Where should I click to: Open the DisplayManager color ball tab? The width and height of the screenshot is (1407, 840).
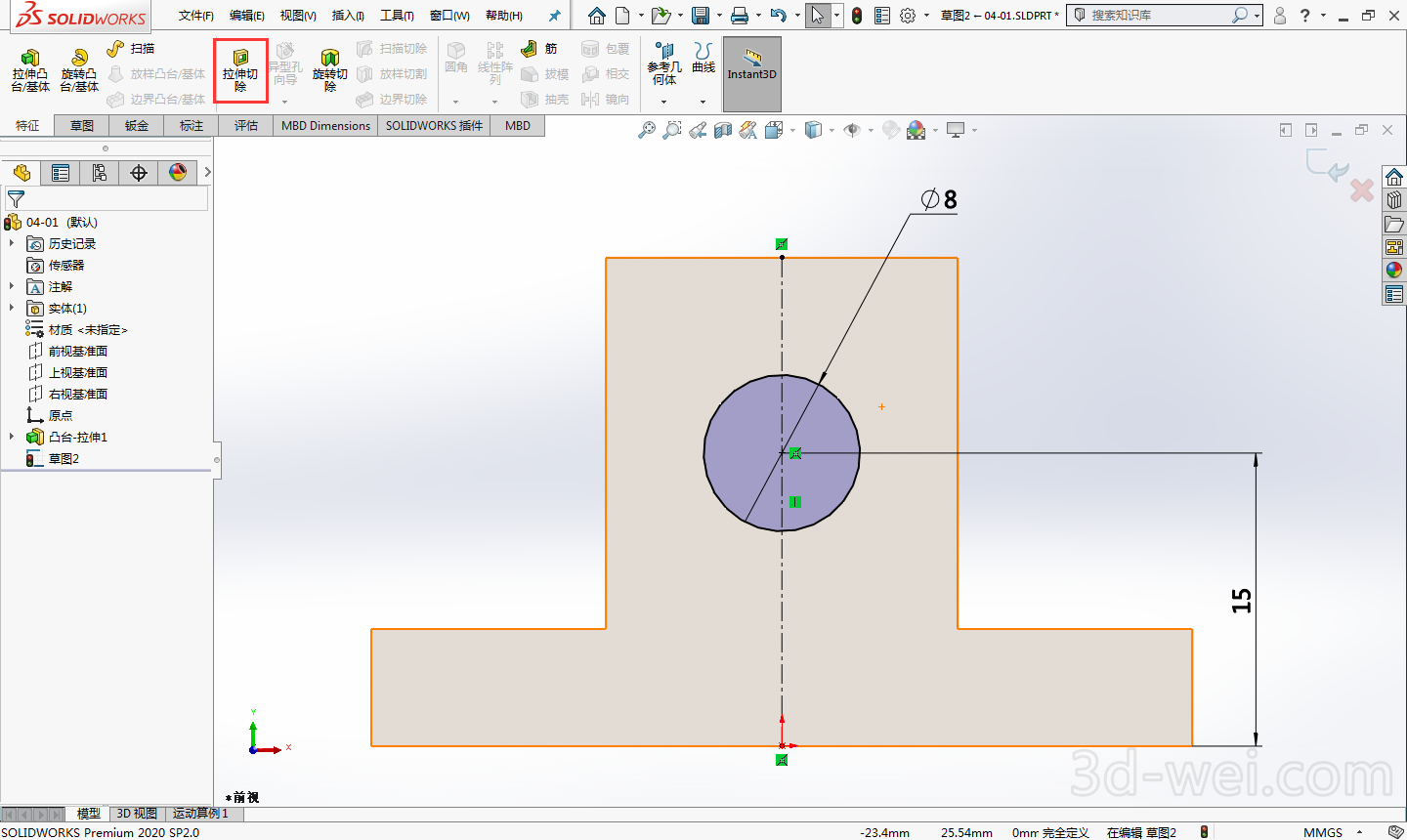(178, 173)
